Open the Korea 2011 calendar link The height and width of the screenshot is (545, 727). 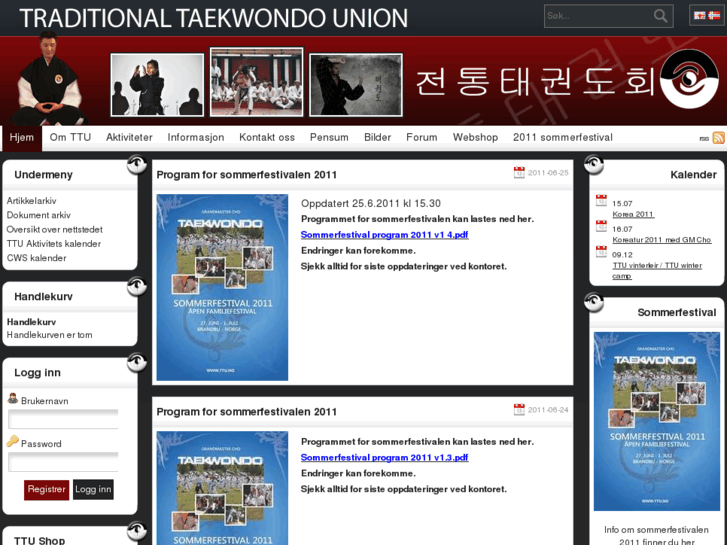633,214
